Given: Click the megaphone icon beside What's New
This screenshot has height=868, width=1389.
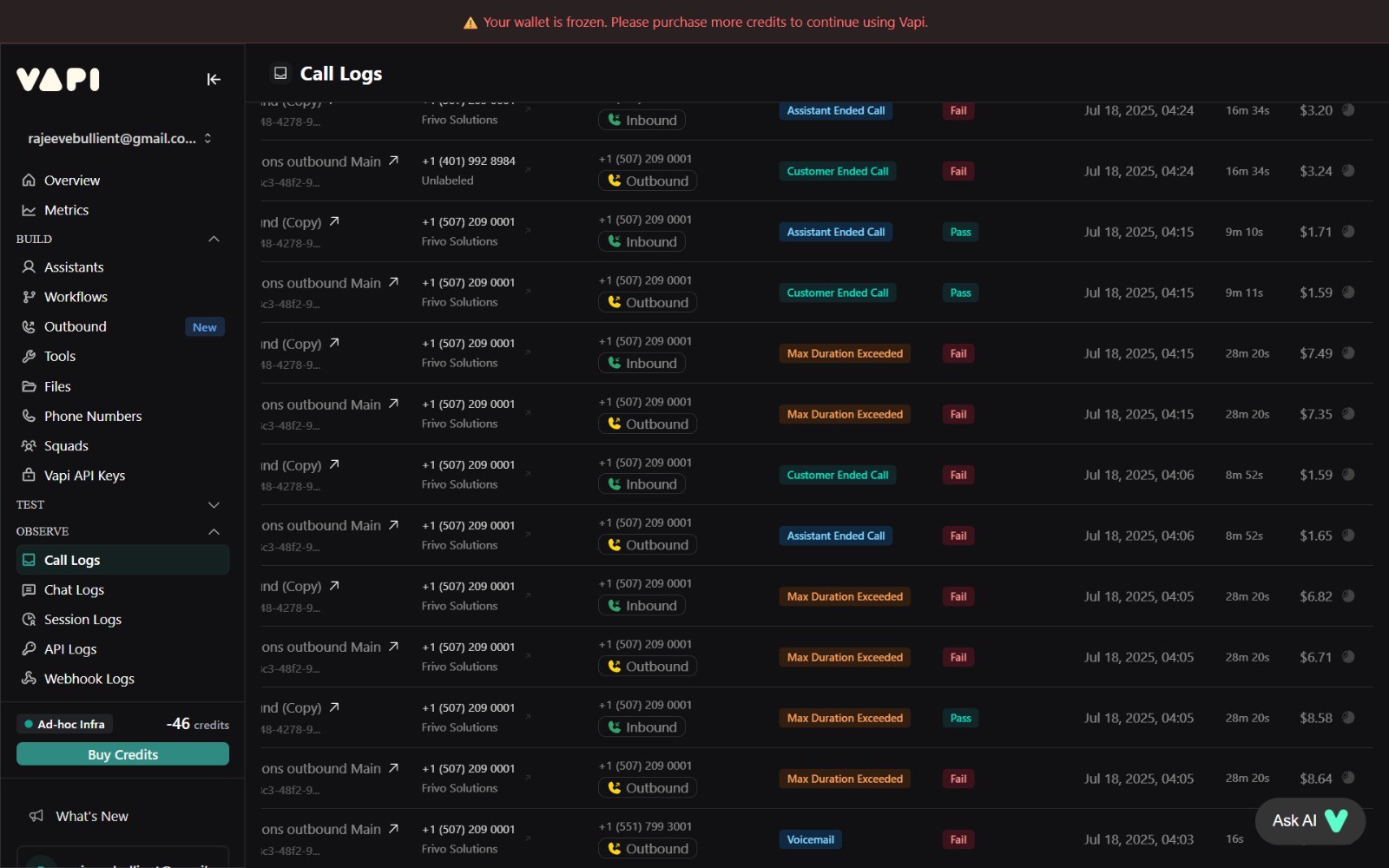Looking at the screenshot, I should [36, 816].
